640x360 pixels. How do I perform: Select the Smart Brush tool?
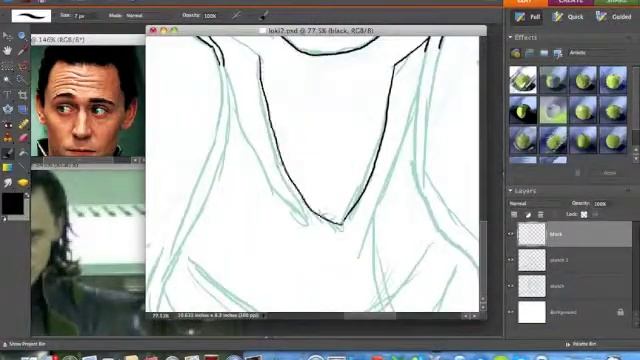point(23,153)
